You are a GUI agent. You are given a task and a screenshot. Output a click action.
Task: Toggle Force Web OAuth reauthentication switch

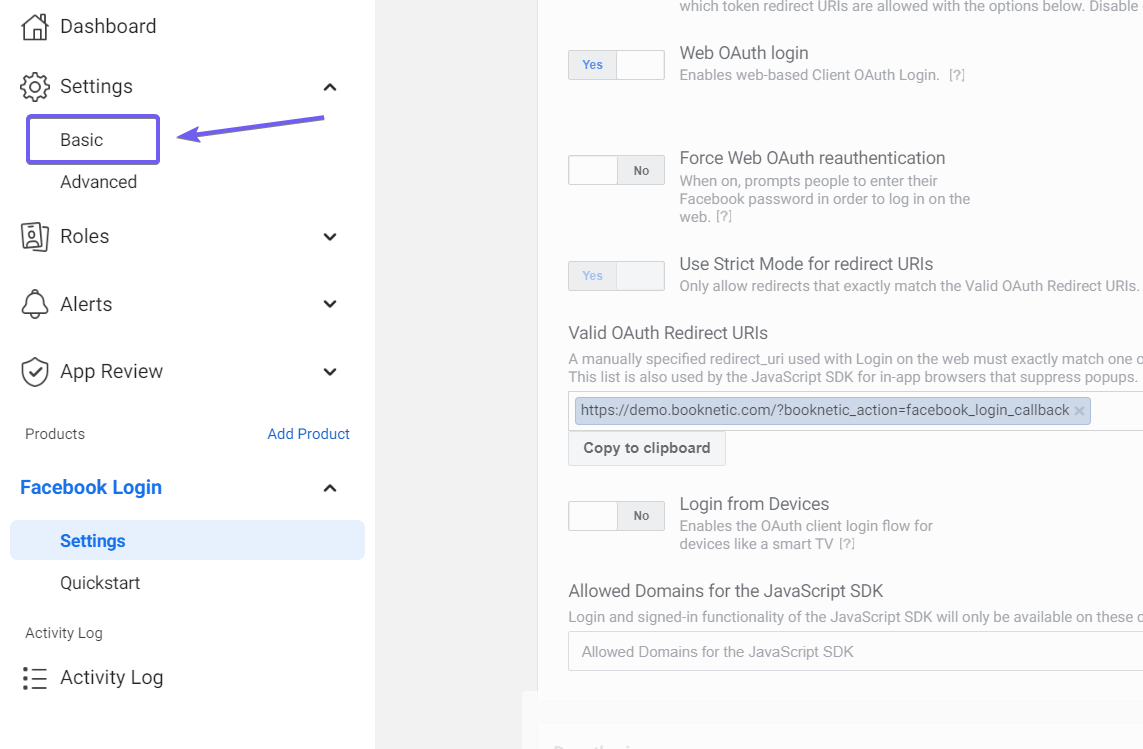pyautogui.click(x=616, y=171)
